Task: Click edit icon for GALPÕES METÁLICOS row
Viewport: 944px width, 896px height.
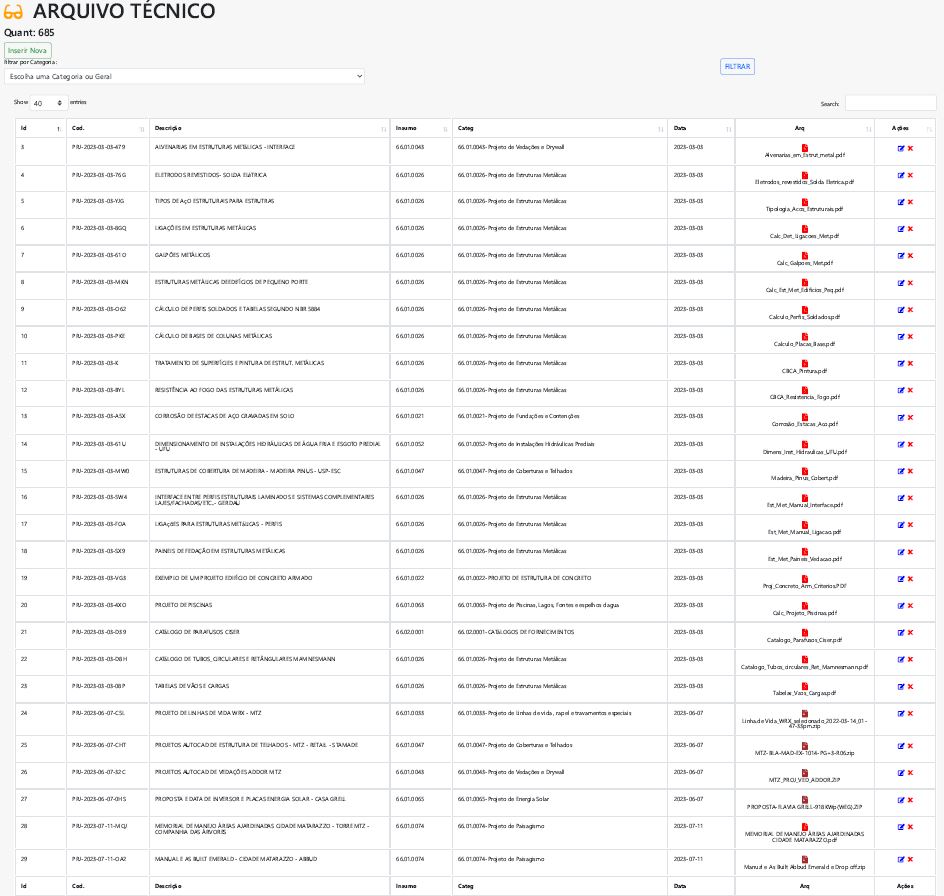Action: click(x=901, y=256)
